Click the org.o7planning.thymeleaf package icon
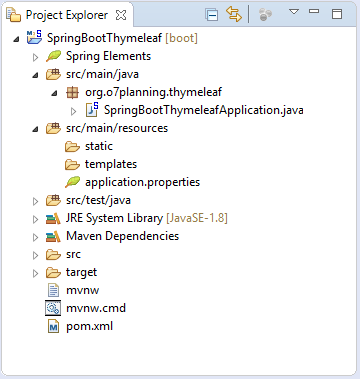This screenshot has height=379, width=360. [72, 92]
